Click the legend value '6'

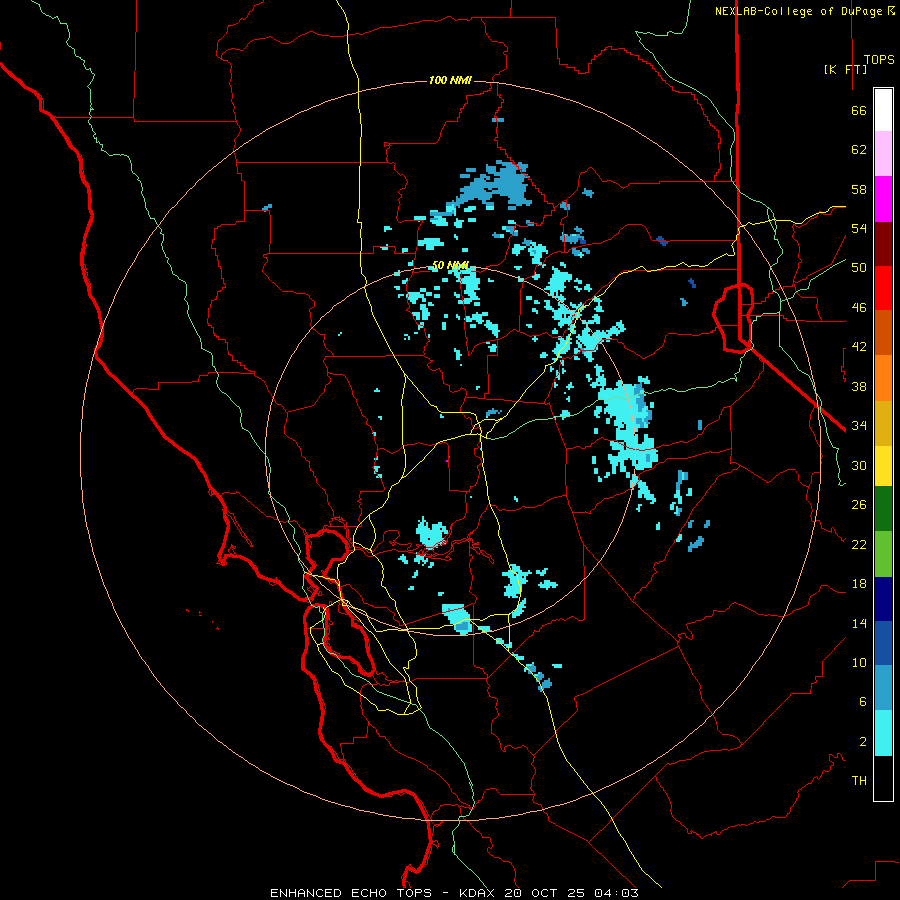pos(863,702)
